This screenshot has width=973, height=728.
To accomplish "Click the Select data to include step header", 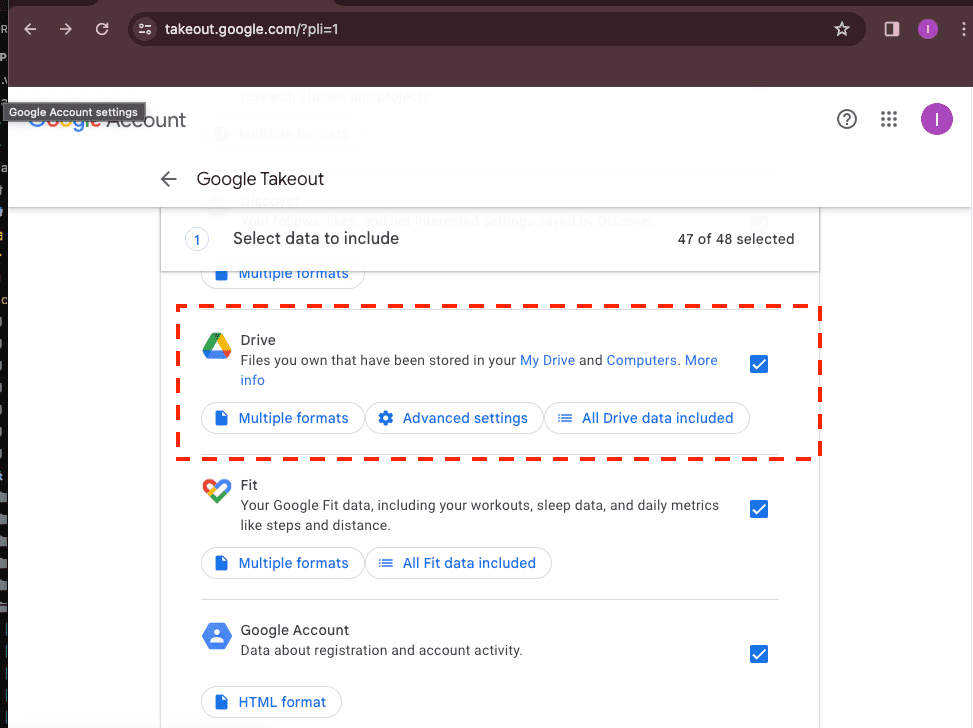I will point(316,239).
